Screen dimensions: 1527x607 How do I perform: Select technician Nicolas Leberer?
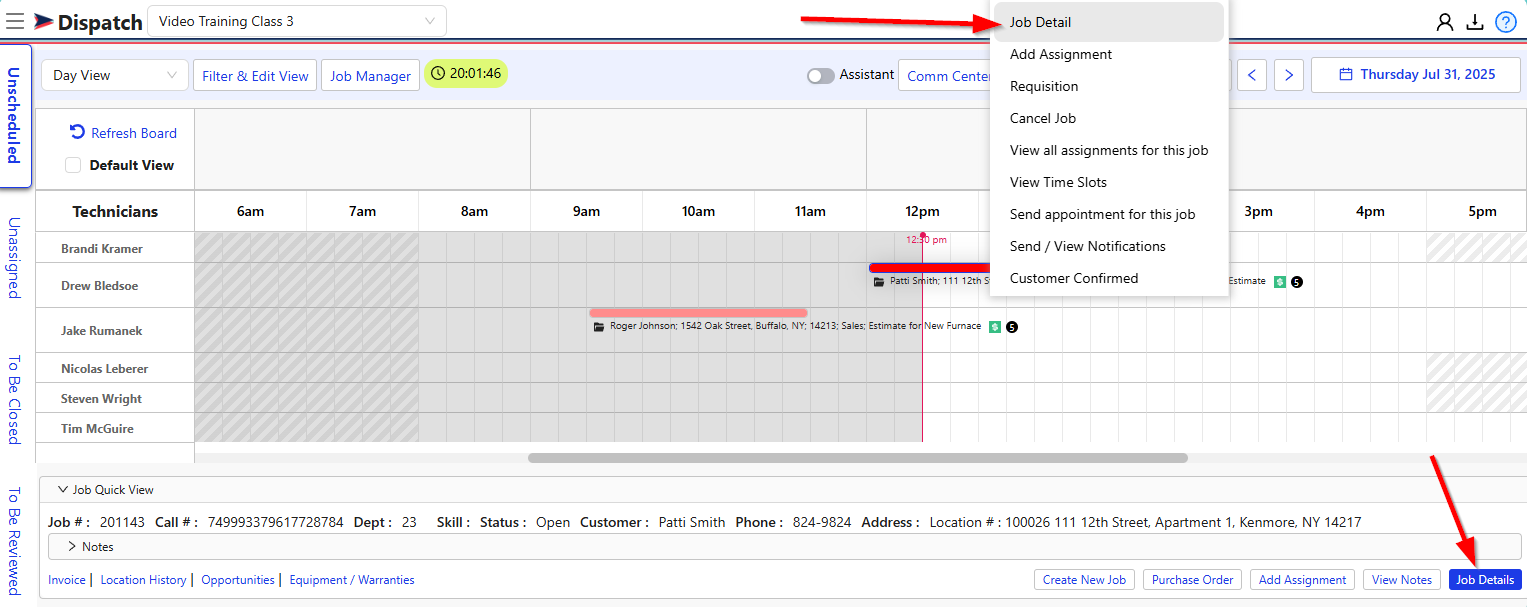coord(104,369)
